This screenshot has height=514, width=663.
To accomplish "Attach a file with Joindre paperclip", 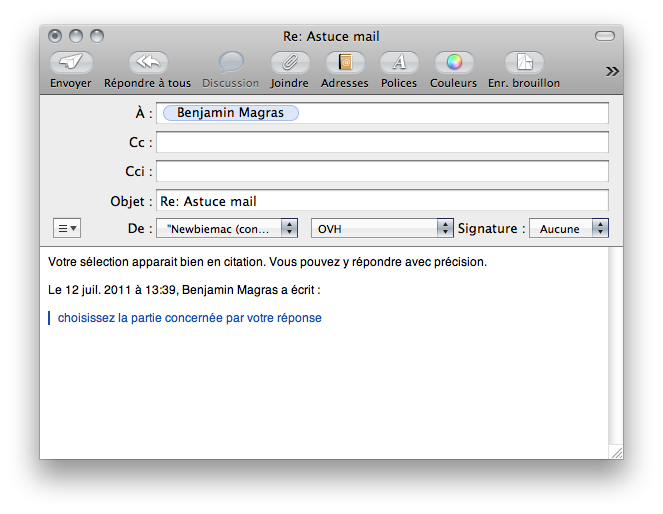I will tap(290, 62).
